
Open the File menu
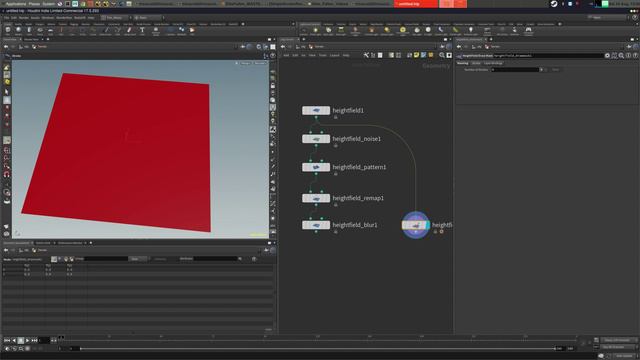(6, 18)
